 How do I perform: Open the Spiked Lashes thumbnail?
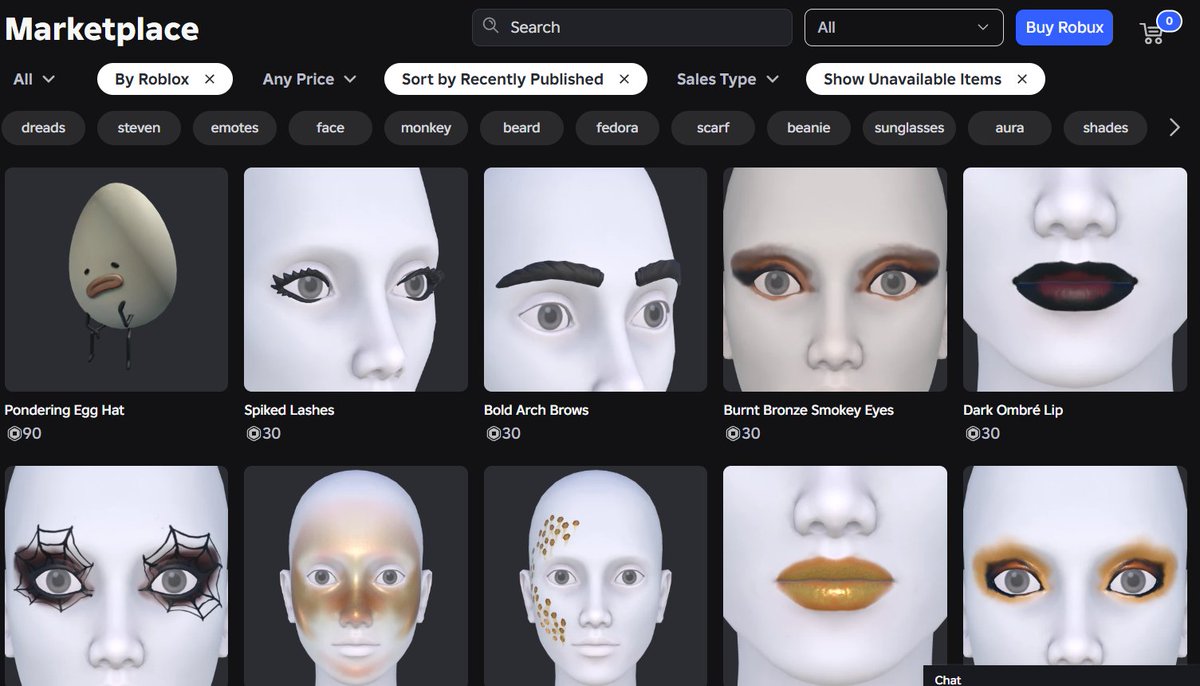click(x=356, y=279)
